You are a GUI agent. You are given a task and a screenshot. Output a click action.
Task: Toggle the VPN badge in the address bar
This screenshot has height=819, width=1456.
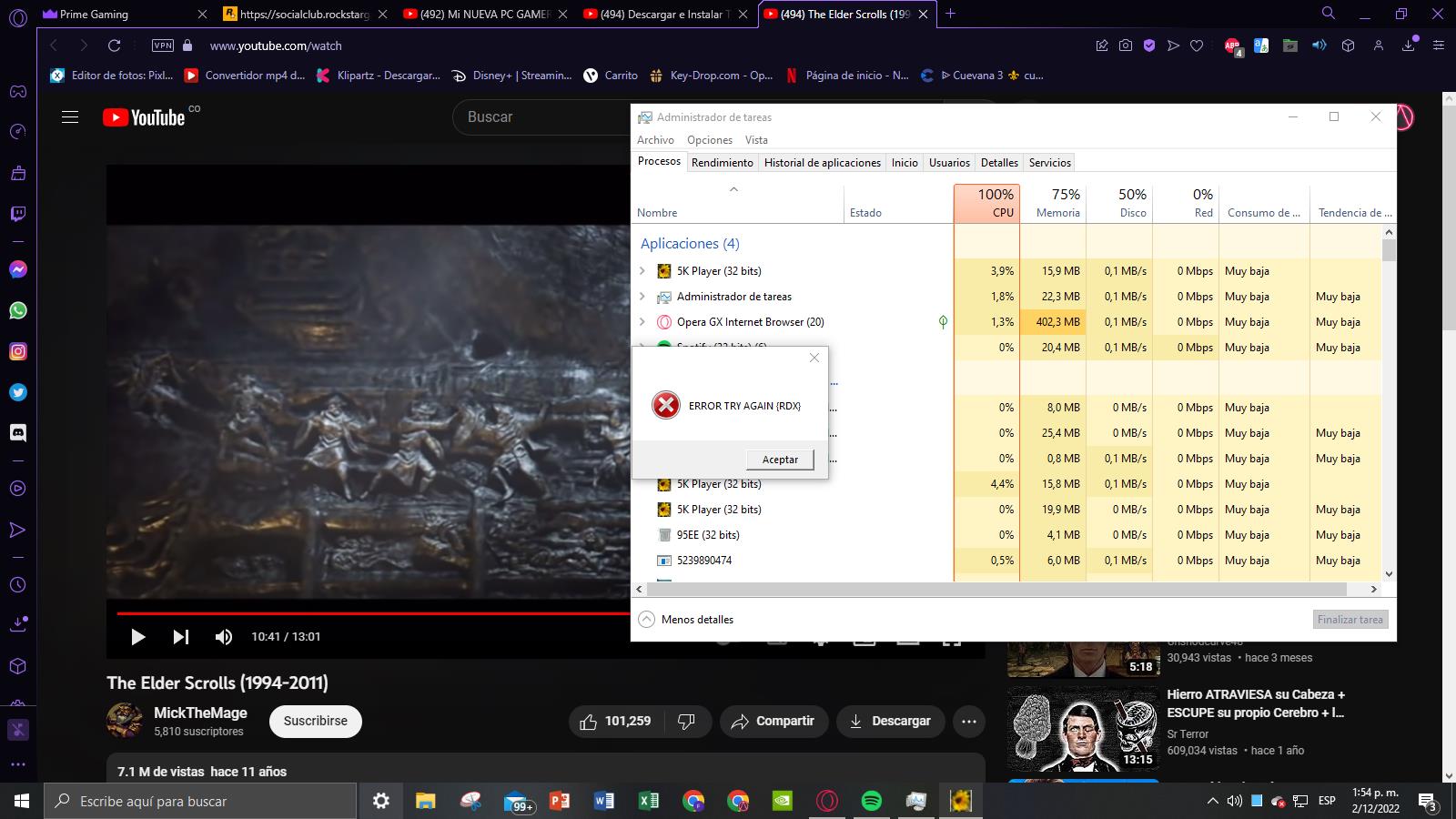163,45
